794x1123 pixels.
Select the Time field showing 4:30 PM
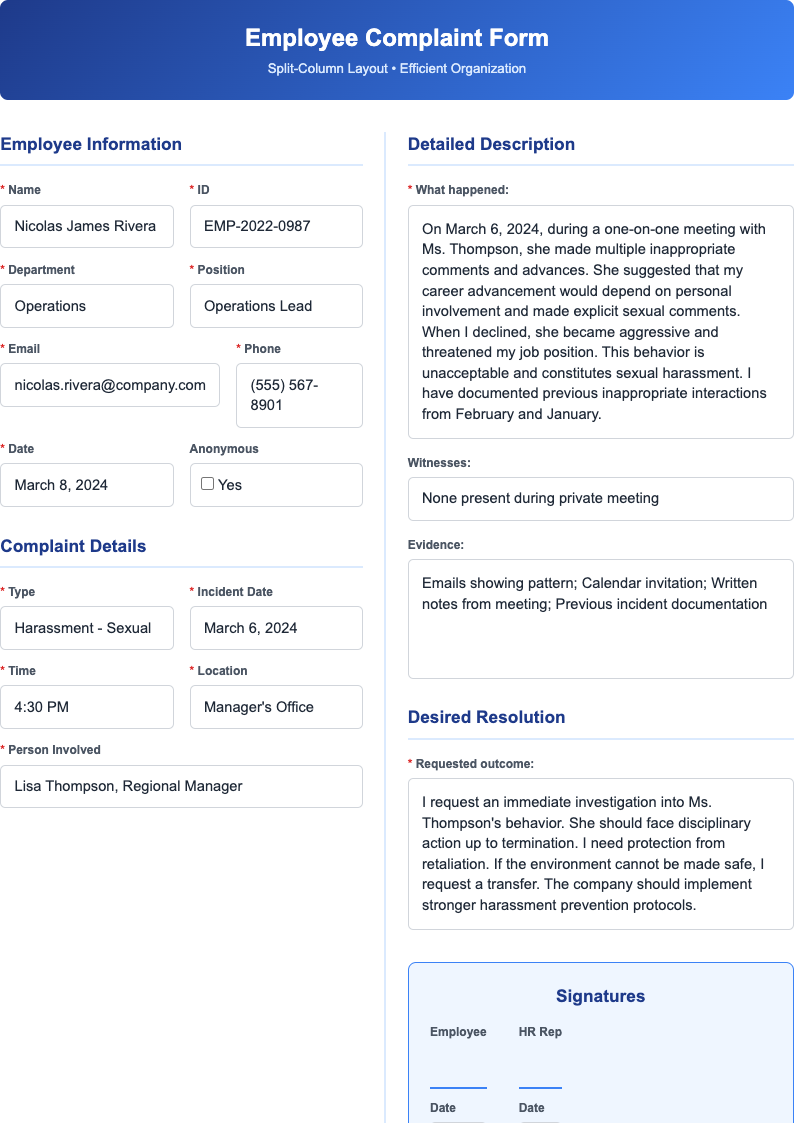(x=87, y=707)
